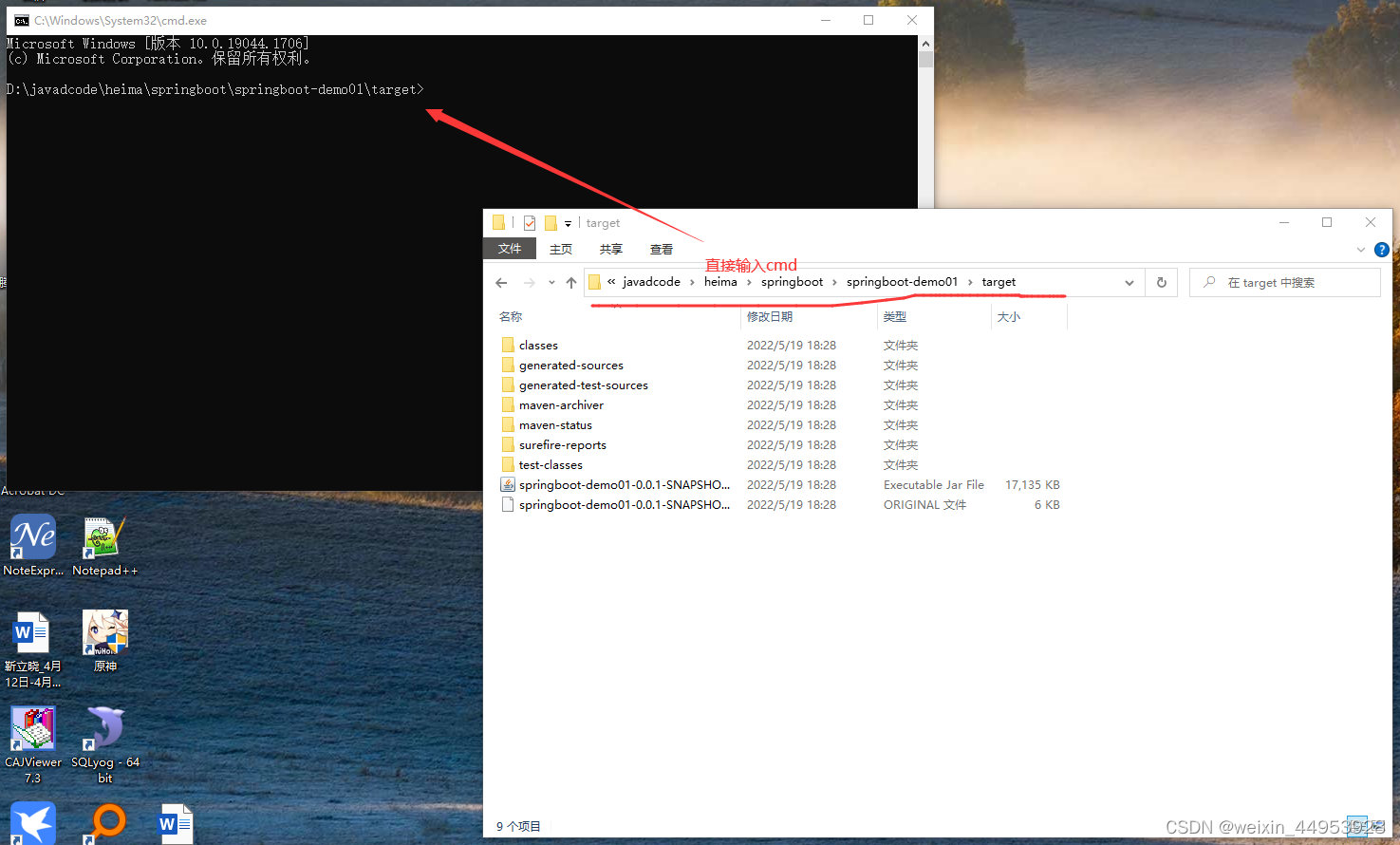Select maven-archiver folder icon
This screenshot has width=1400, height=845.
508,404
